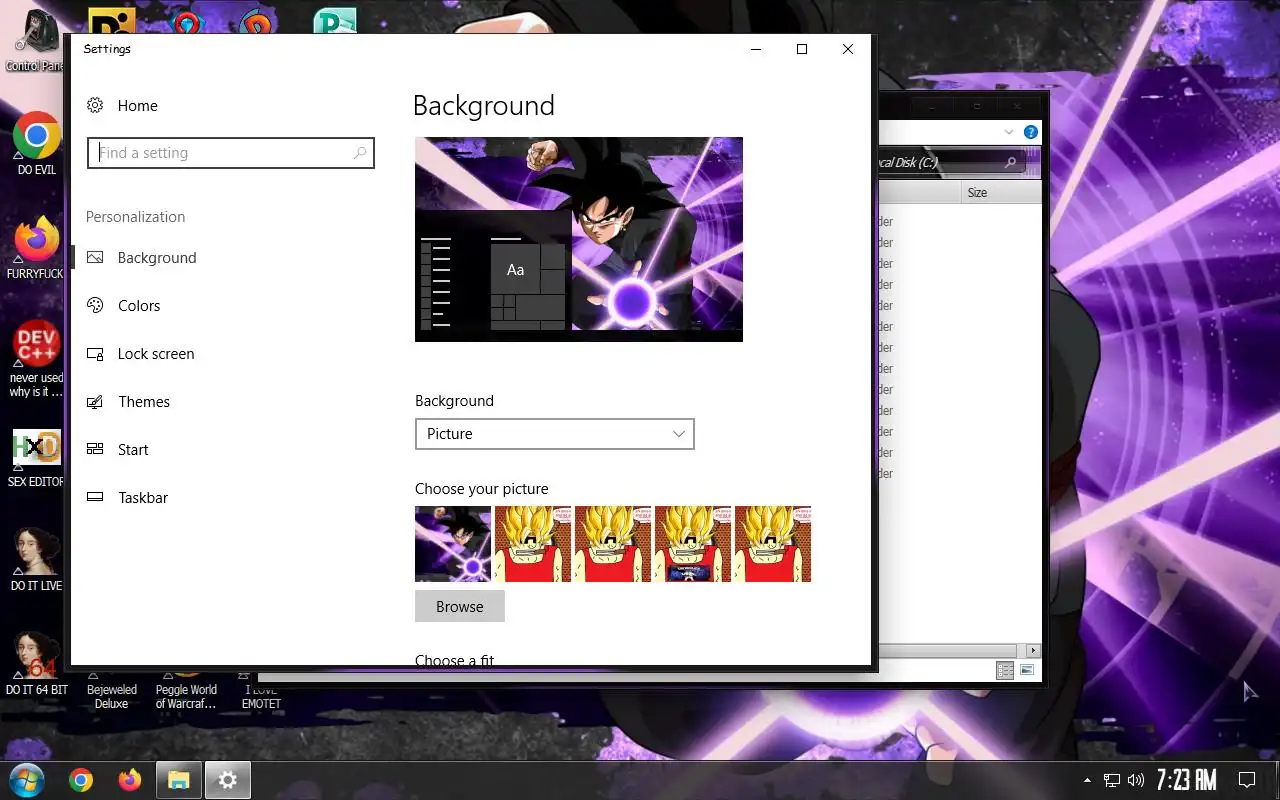The width and height of the screenshot is (1280, 800).
Task: Click the blue Help icon in Explorer window
Action: point(1030,132)
